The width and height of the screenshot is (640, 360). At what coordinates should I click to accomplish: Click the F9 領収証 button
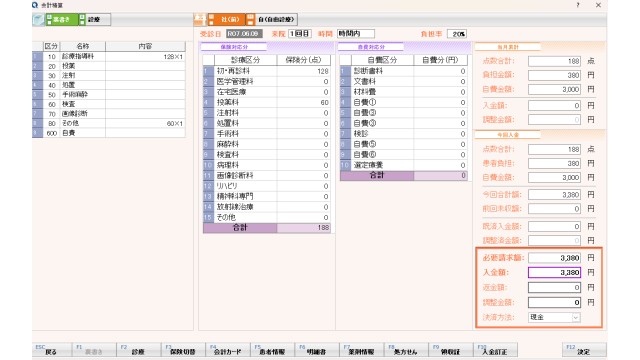point(450,350)
